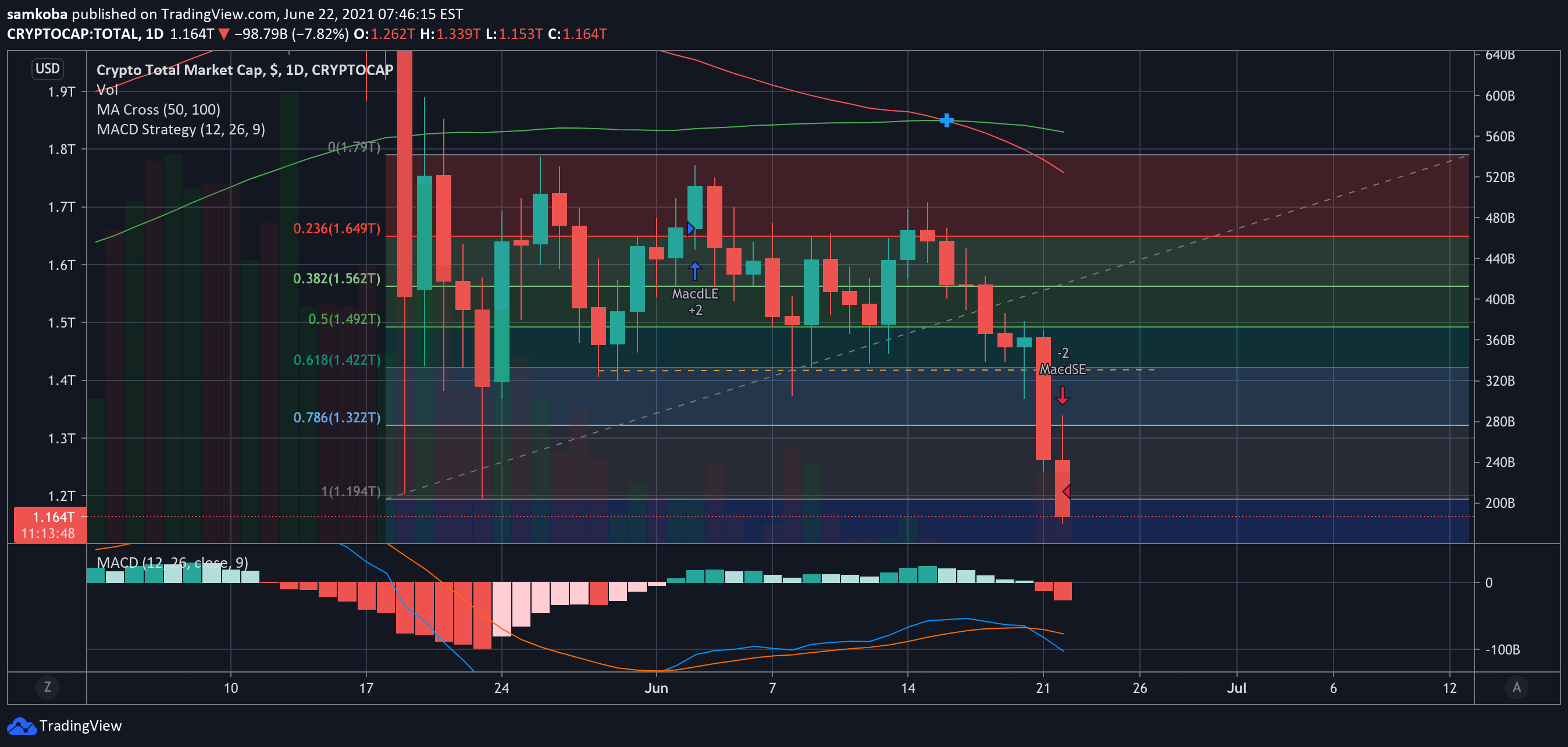
Task: Click the red diamond marker on last candle
Action: [1067, 491]
